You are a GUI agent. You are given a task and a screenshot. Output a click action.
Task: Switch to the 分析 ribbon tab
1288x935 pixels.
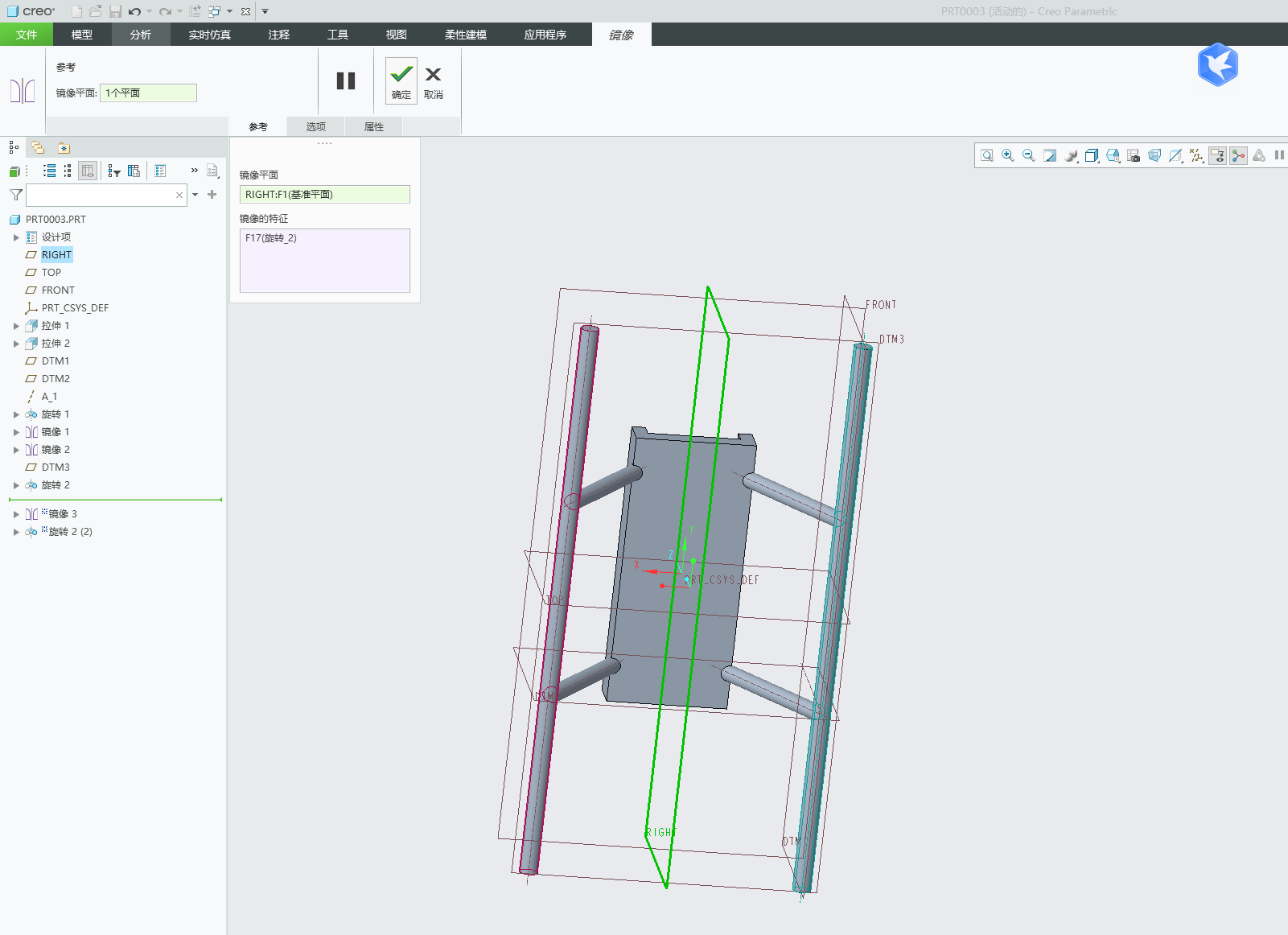(141, 35)
